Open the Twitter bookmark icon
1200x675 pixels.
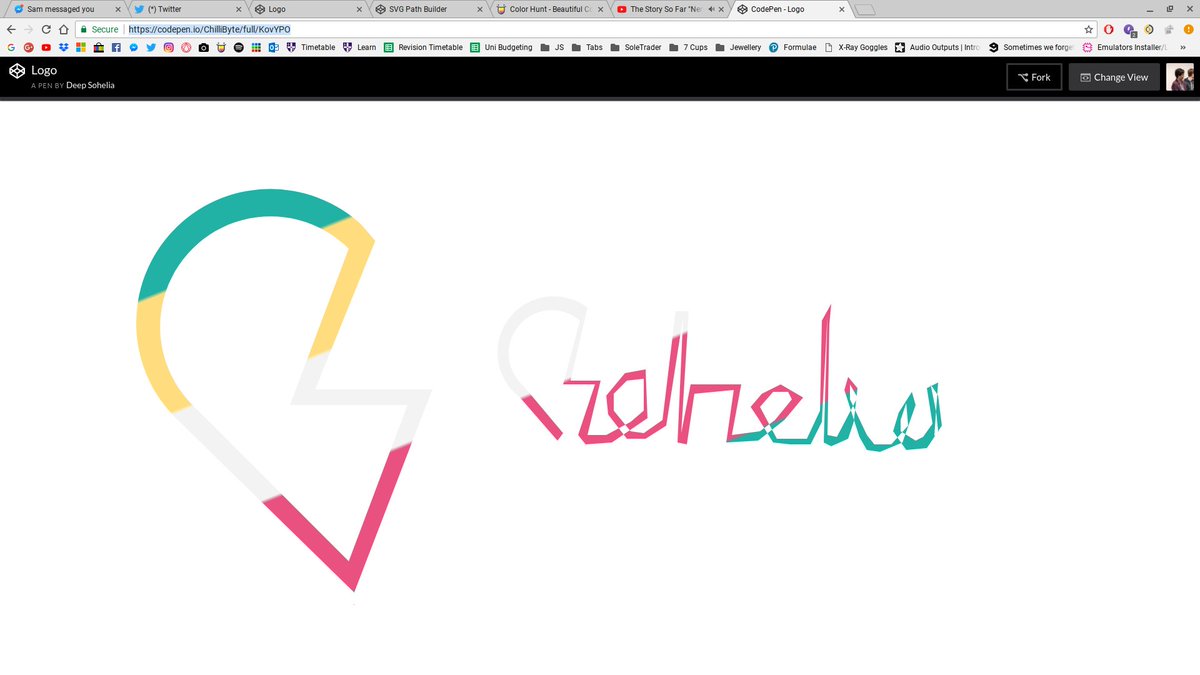point(151,47)
